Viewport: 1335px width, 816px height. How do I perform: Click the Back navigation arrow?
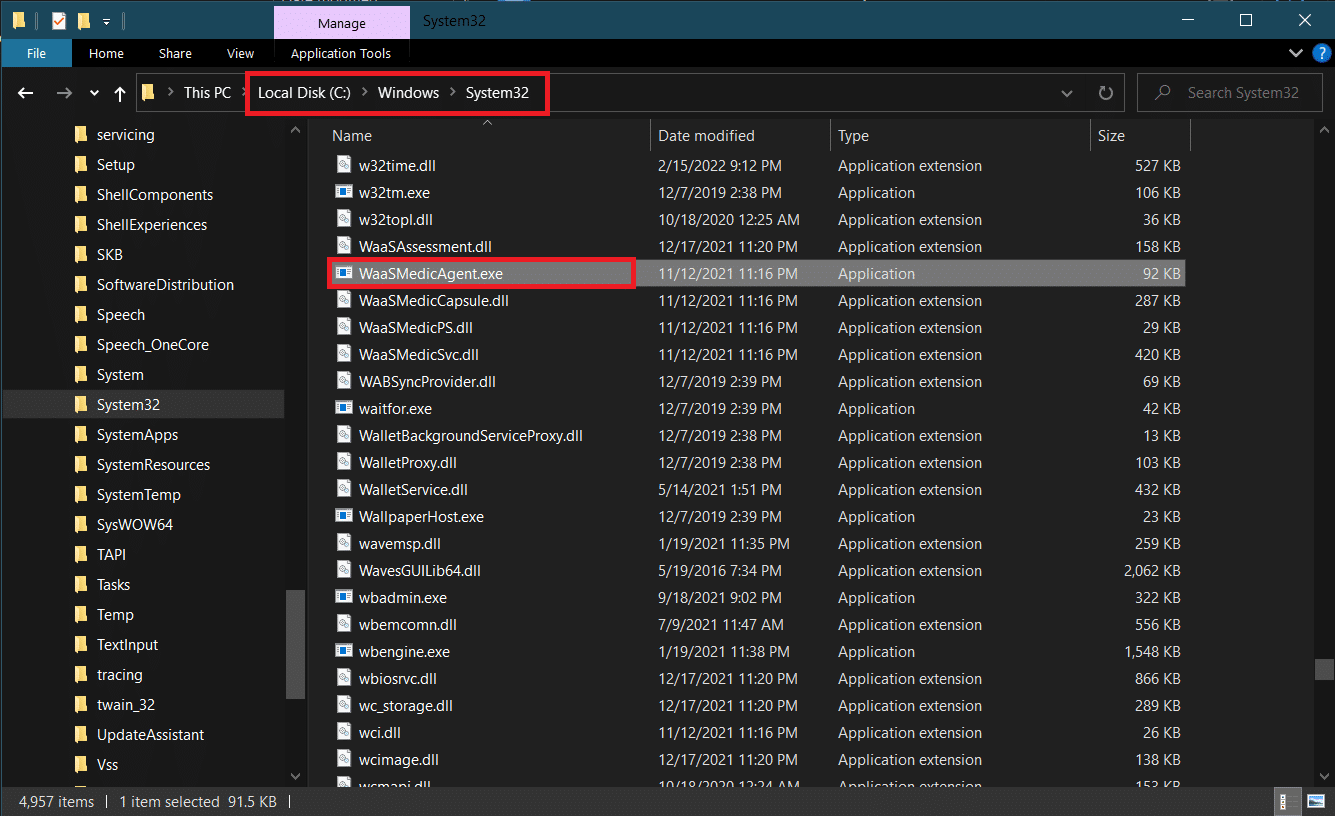tap(26, 93)
